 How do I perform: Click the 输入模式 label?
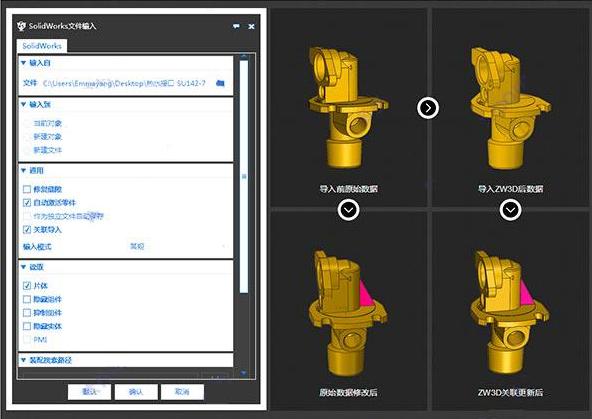point(37,247)
